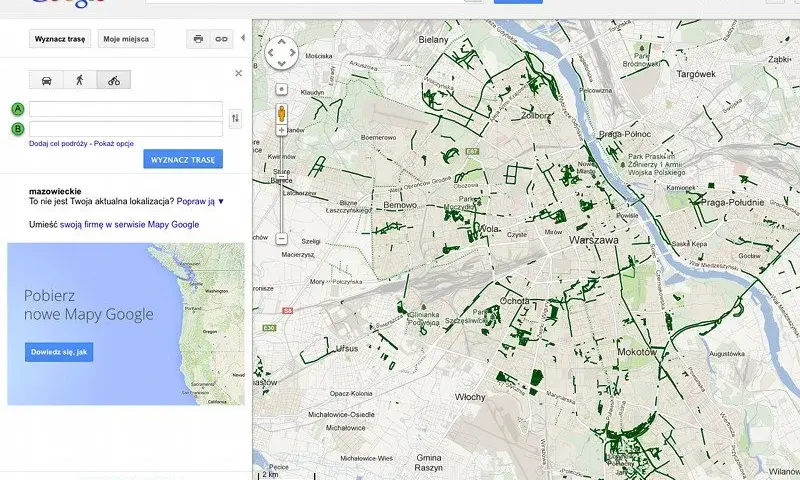Open the Popraw ją location dropdown
The width and height of the screenshot is (800, 480).
200,201
